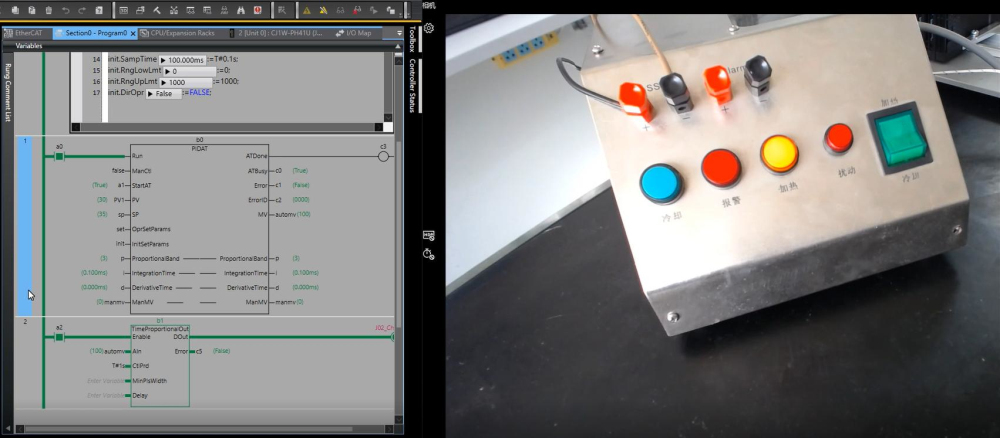Click the binoculars search icon

(240, 10)
